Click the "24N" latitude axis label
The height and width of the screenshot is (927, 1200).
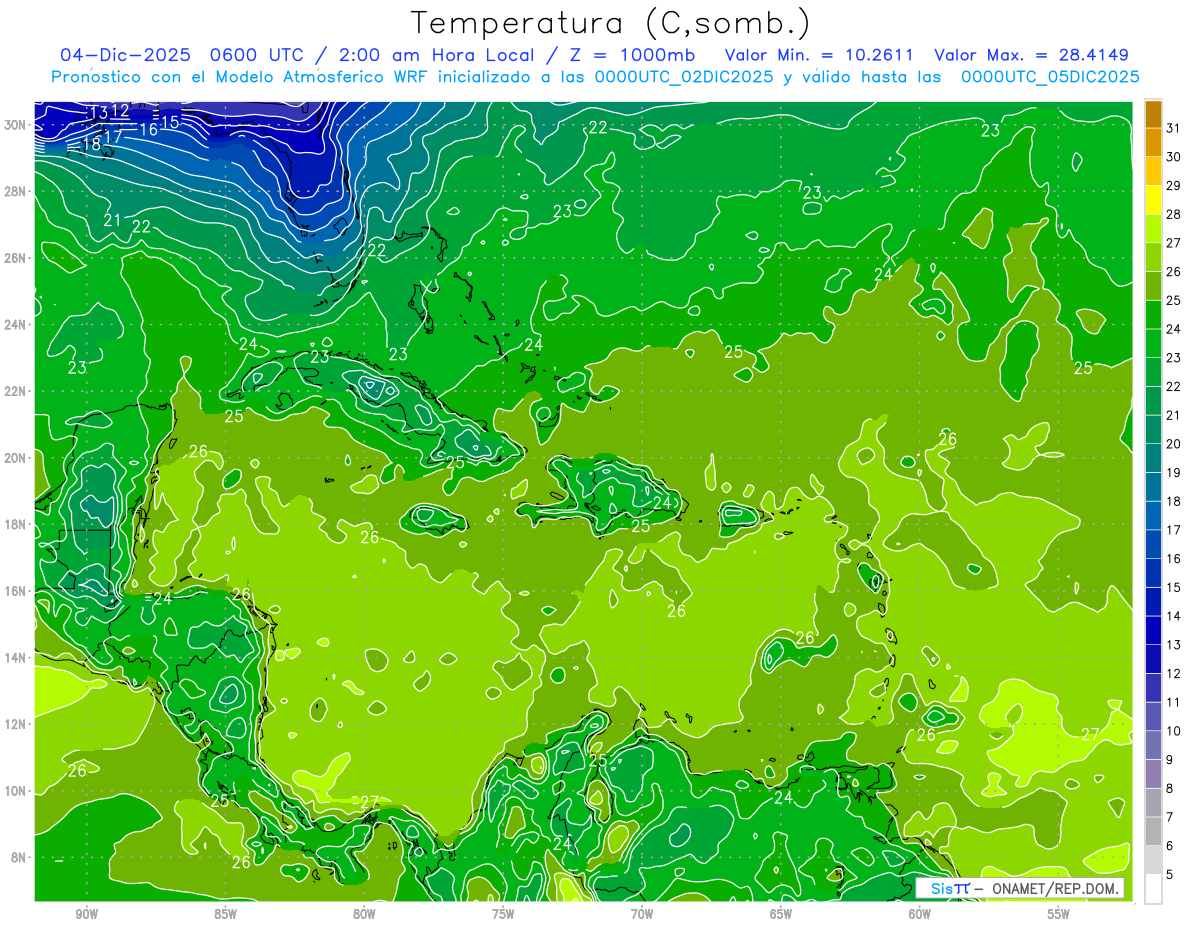[x=14, y=324]
